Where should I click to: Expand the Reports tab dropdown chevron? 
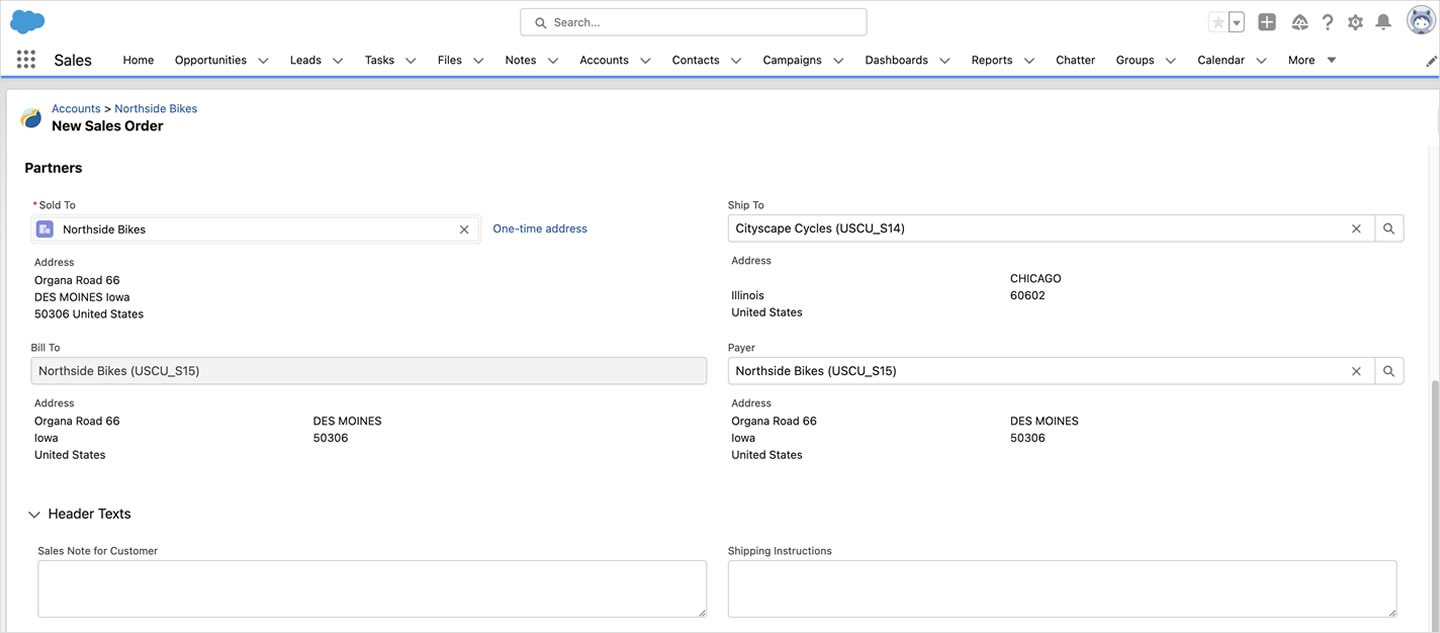[x=1029, y=61]
